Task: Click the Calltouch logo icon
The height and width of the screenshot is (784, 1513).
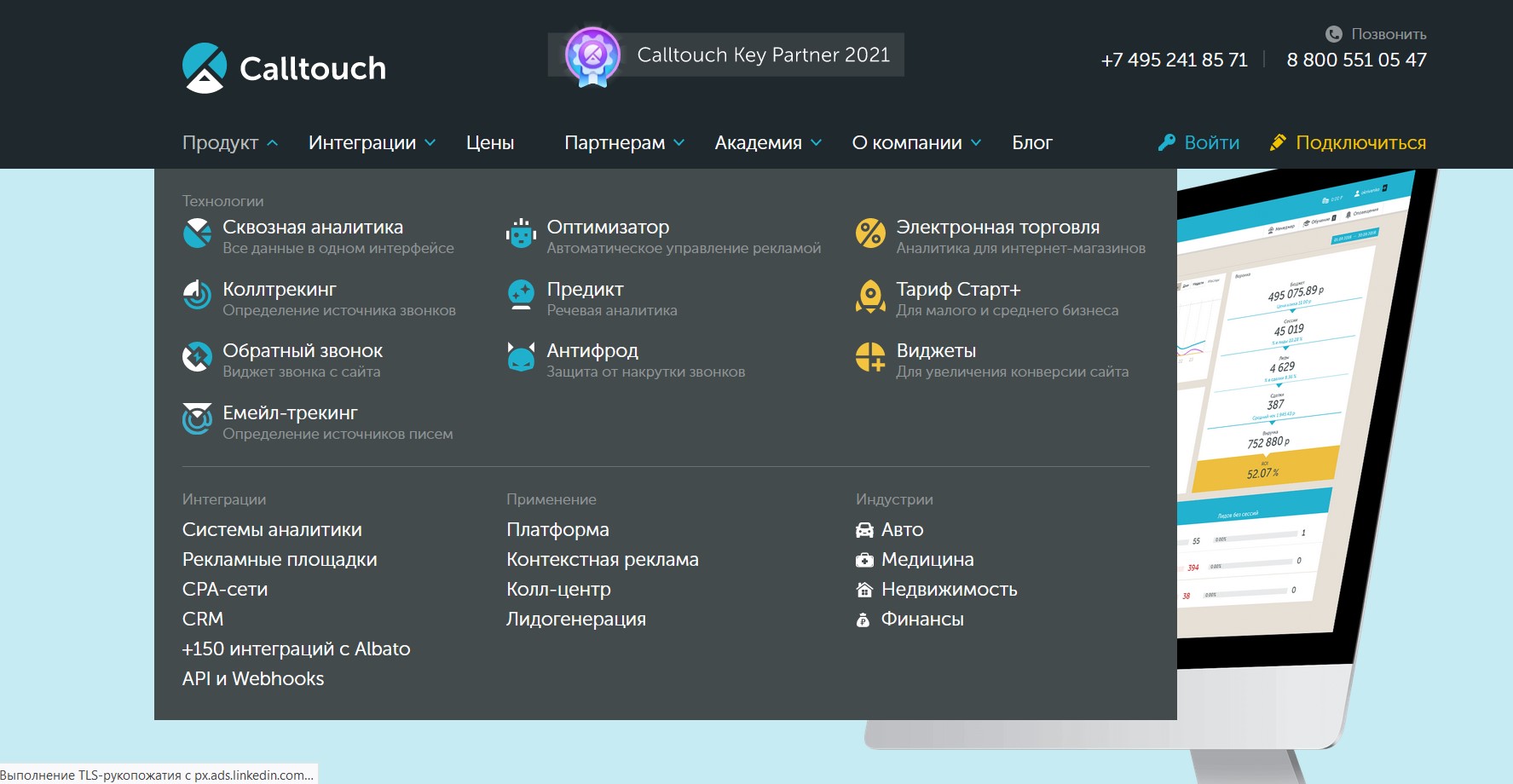Action: [205, 68]
